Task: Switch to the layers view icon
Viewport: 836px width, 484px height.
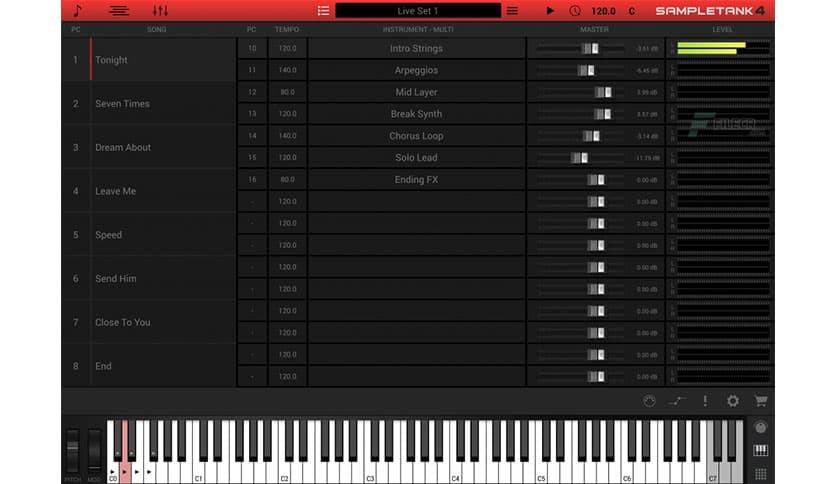Action: pyautogui.click(x=118, y=10)
